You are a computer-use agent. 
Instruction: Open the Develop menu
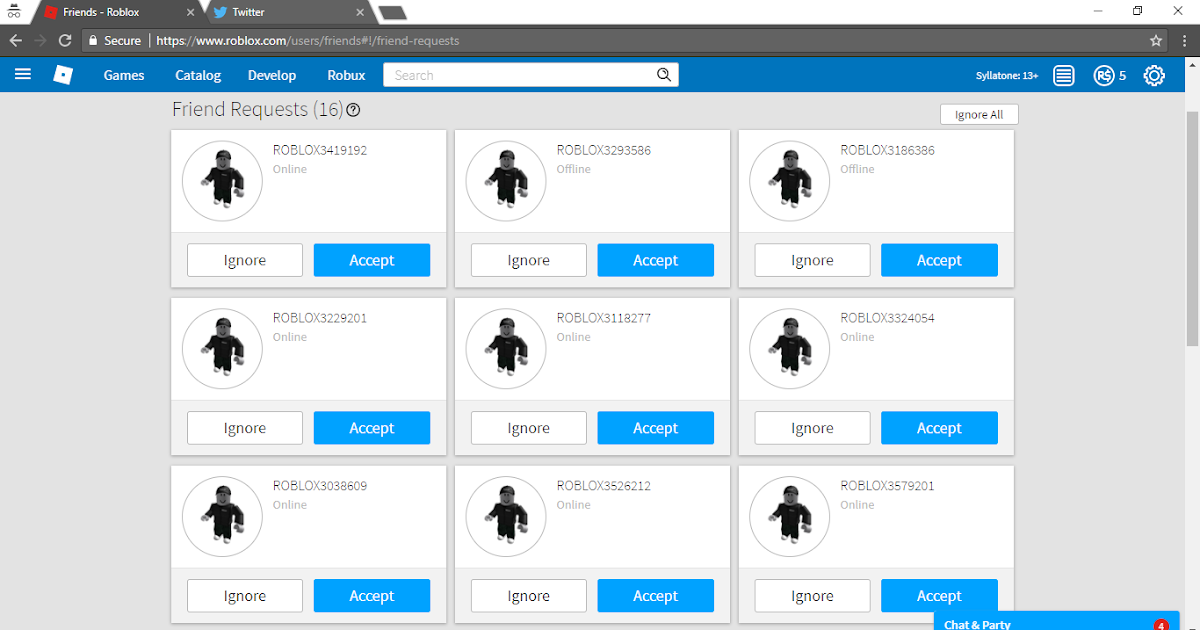[x=272, y=75]
